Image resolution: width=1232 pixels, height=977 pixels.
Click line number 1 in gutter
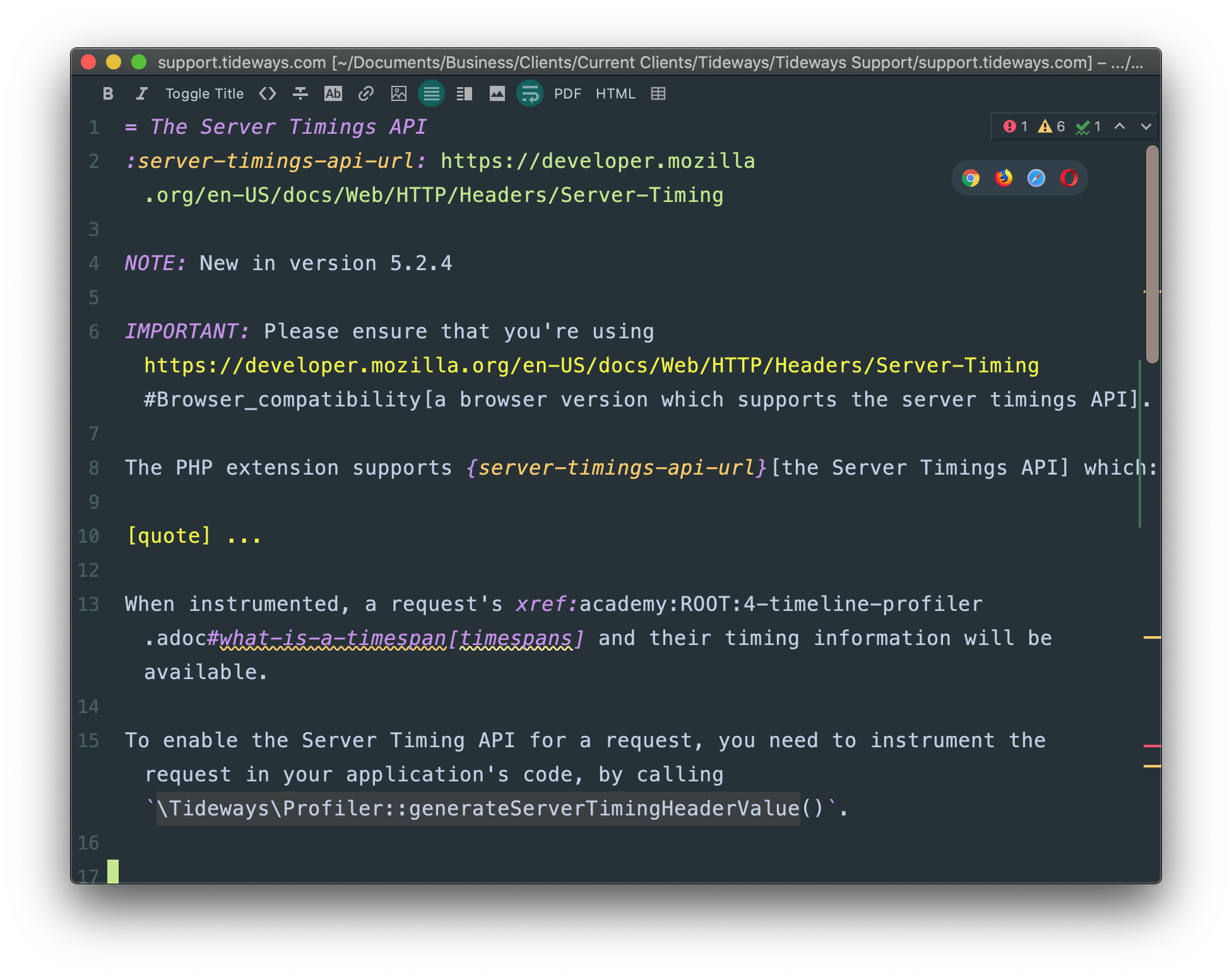94,127
